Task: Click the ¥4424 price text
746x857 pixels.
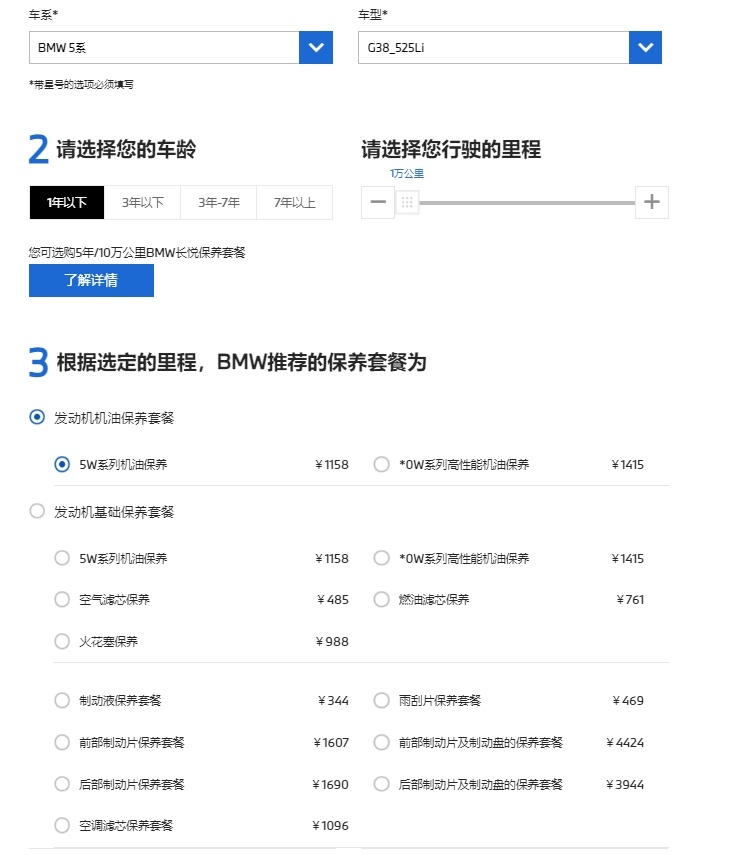Action: coord(625,742)
